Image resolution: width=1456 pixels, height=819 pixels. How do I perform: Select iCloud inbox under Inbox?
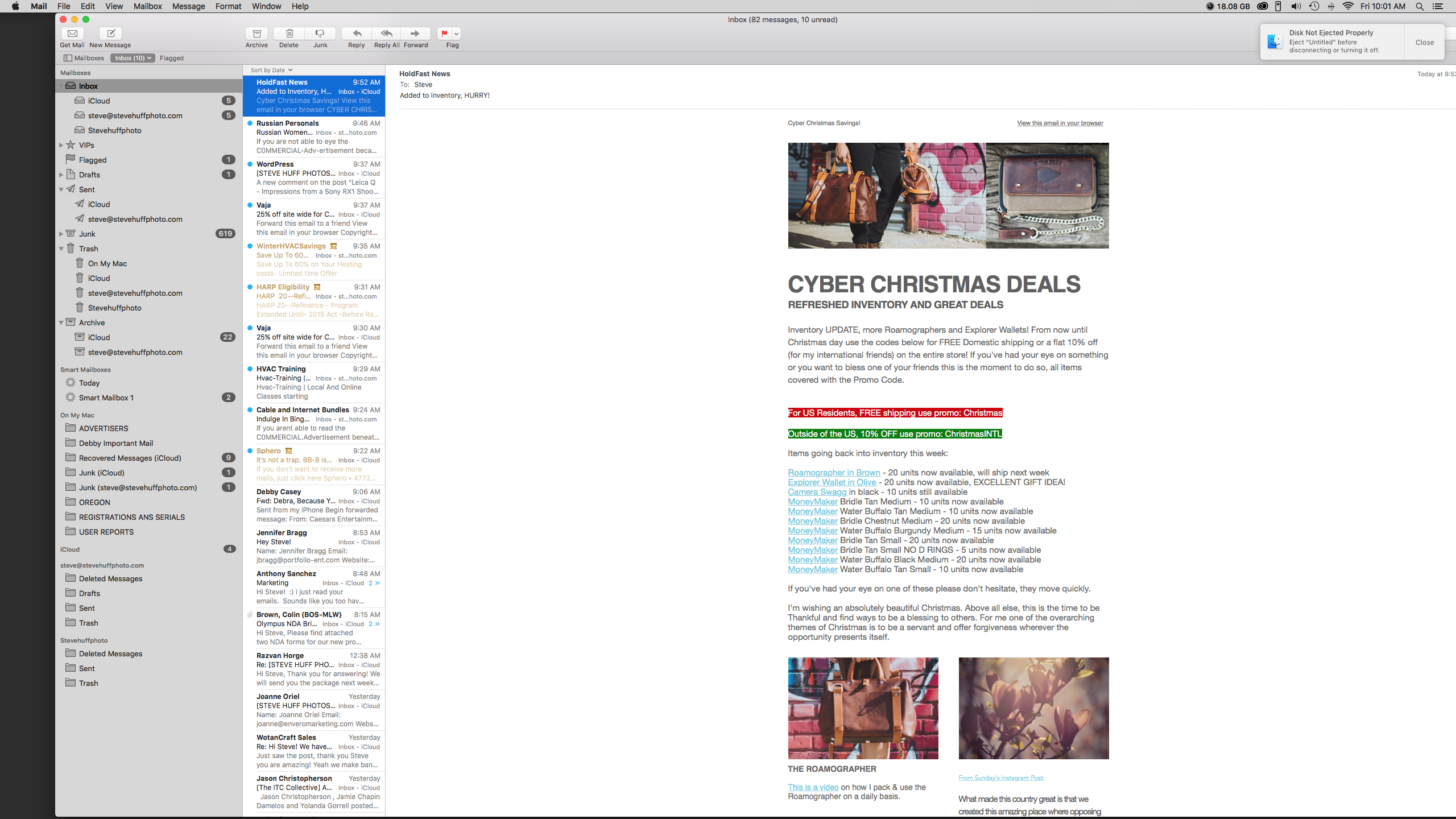click(x=149, y=101)
